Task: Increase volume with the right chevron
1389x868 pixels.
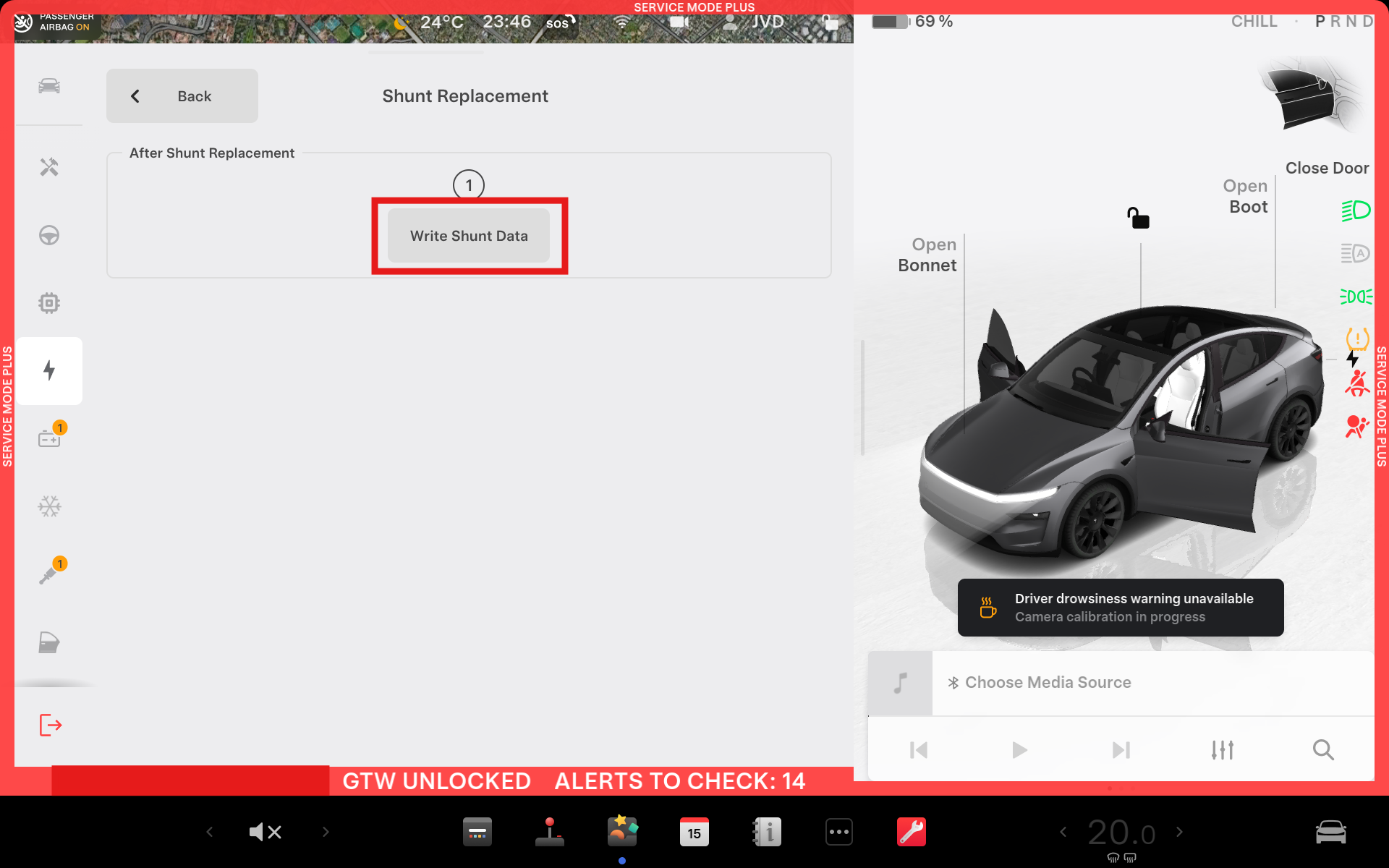Action: click(326, 832)
